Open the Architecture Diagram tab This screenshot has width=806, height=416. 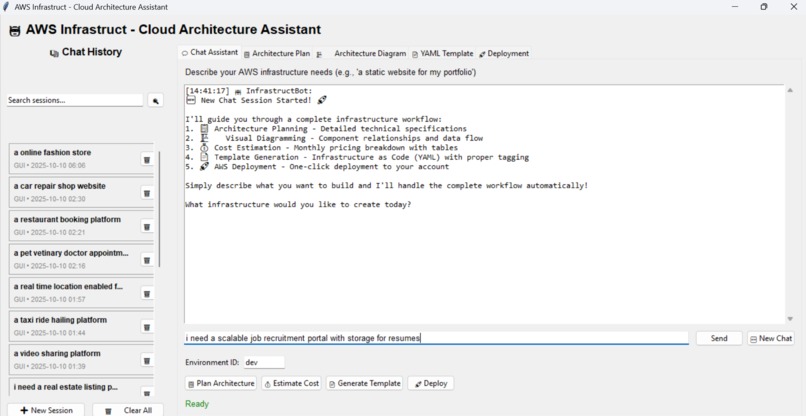361,53
